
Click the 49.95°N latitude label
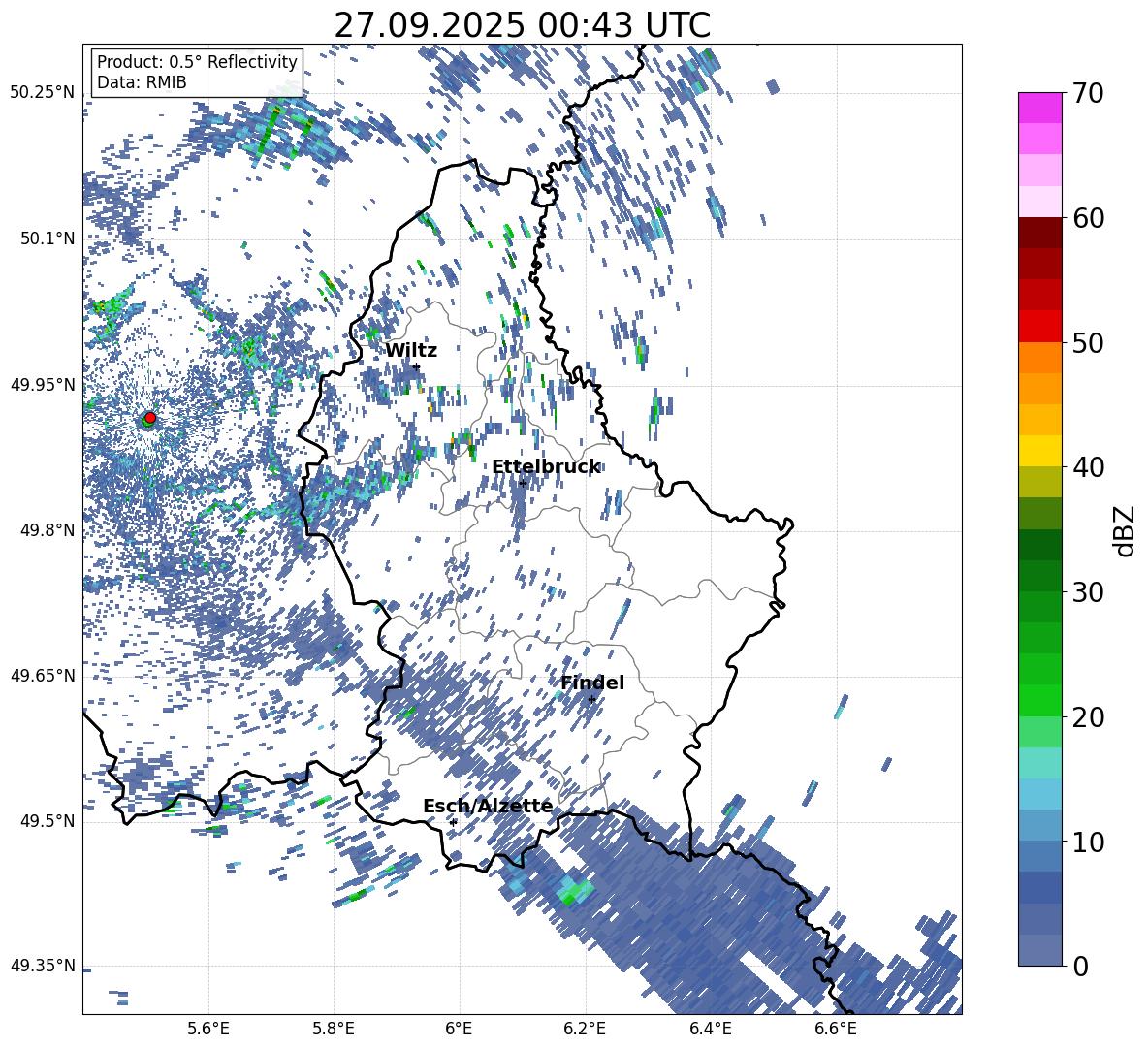pyautogui.click(x=43, y=385)
